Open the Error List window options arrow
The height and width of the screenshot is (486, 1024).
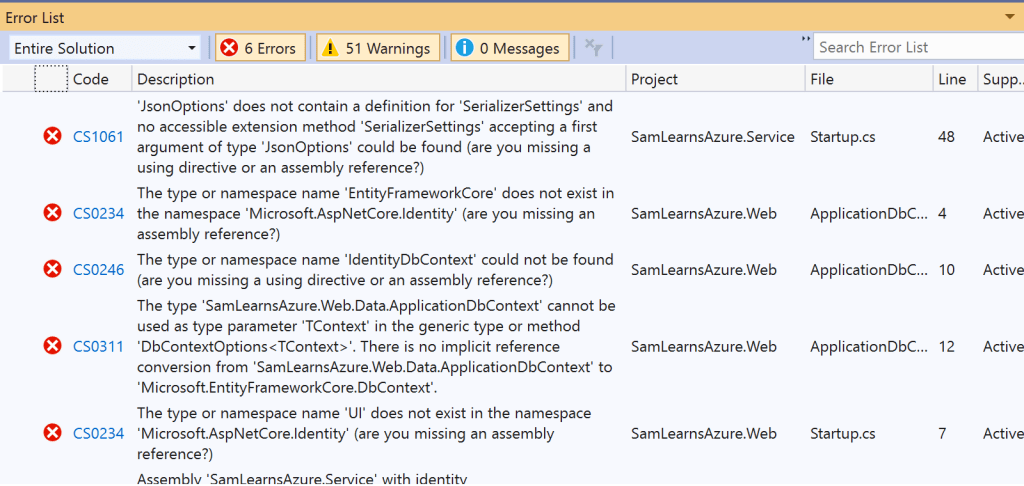(x=1009, y=17)
